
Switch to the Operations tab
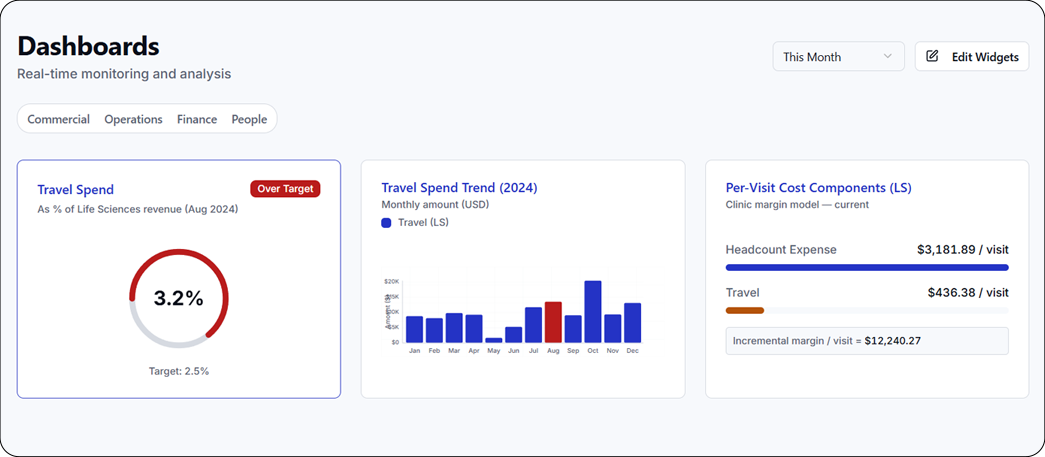pos(133,119)
